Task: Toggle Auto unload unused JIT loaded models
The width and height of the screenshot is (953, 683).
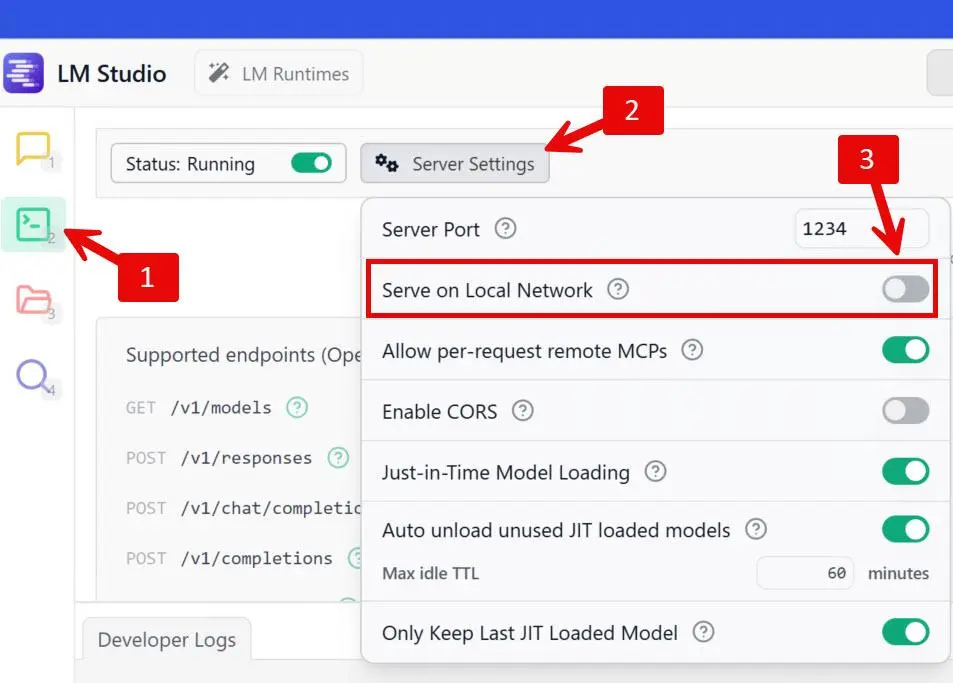Action: [905, 529]
